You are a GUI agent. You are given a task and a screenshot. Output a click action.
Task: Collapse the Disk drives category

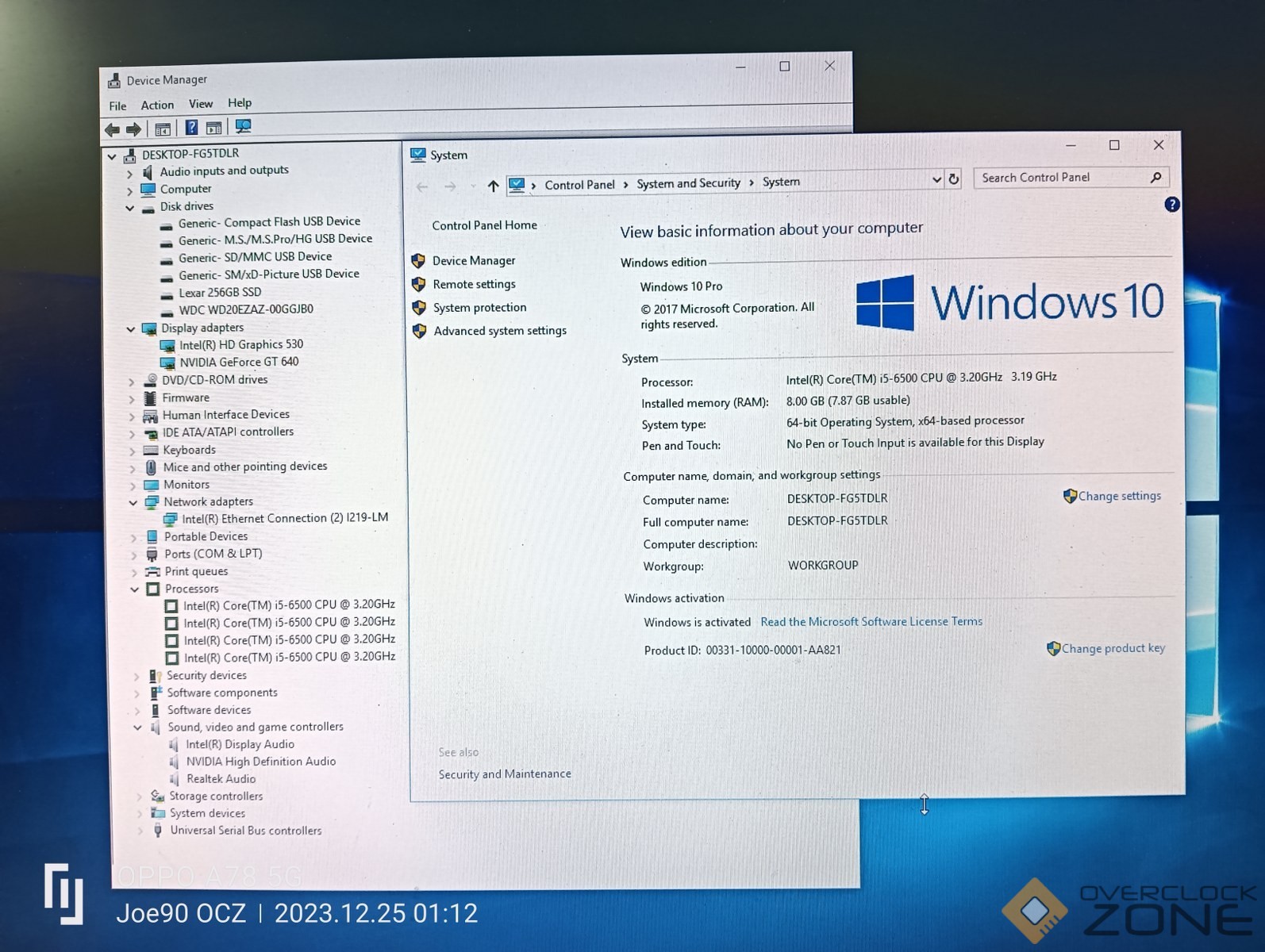point(130,208)
